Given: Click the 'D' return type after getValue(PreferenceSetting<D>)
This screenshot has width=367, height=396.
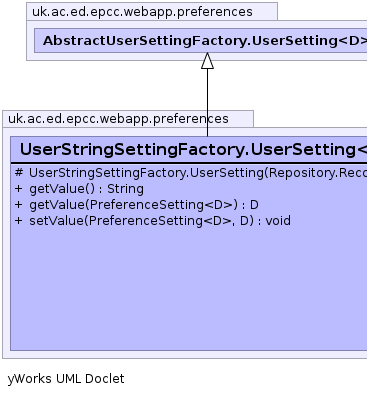Looking at the screenshot, I should click(x=254, y=205).
